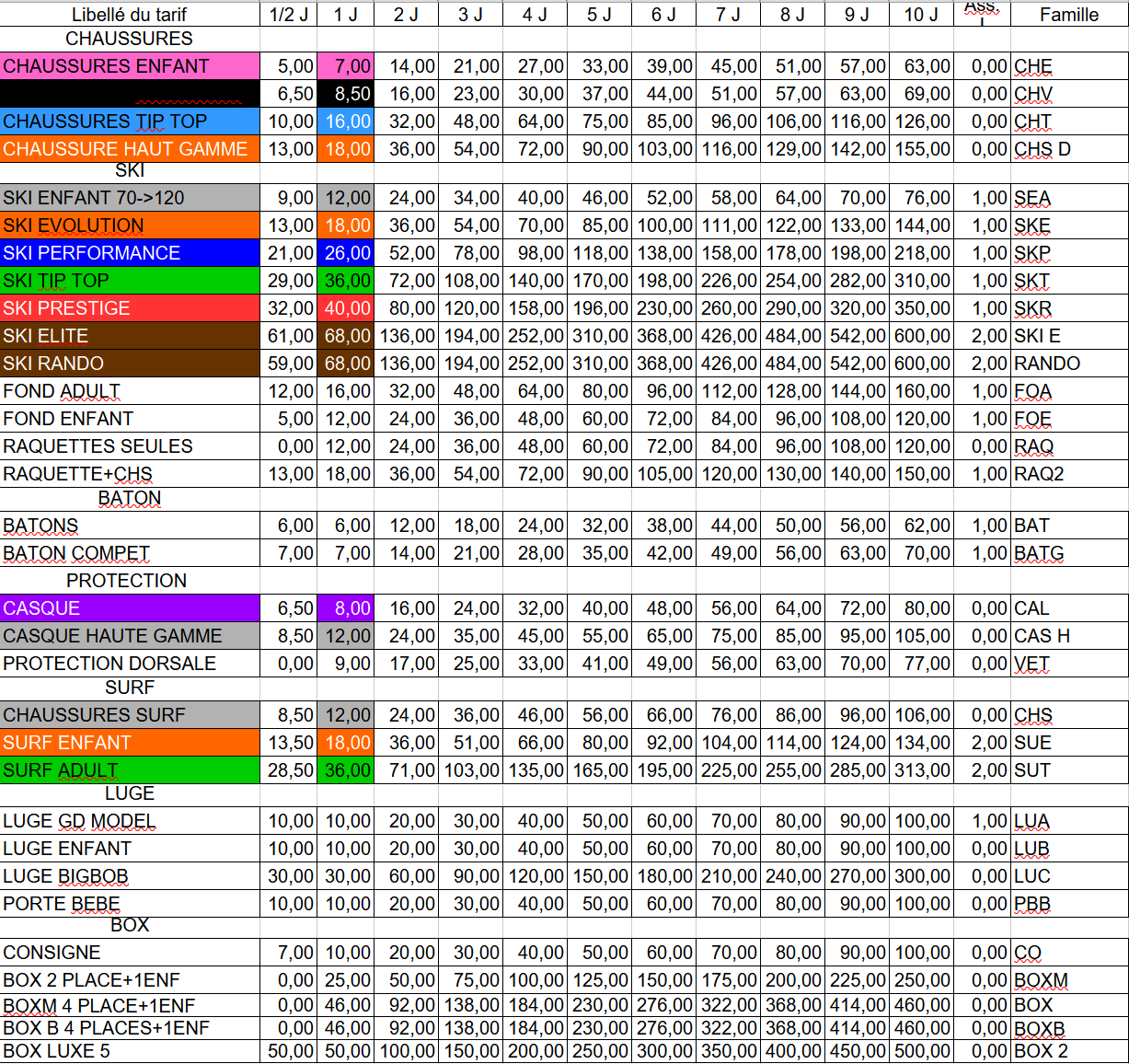Click the FOND ADULT 10 J price
The width and height of the screenshot is (1129, 1064).
point(921,391)
